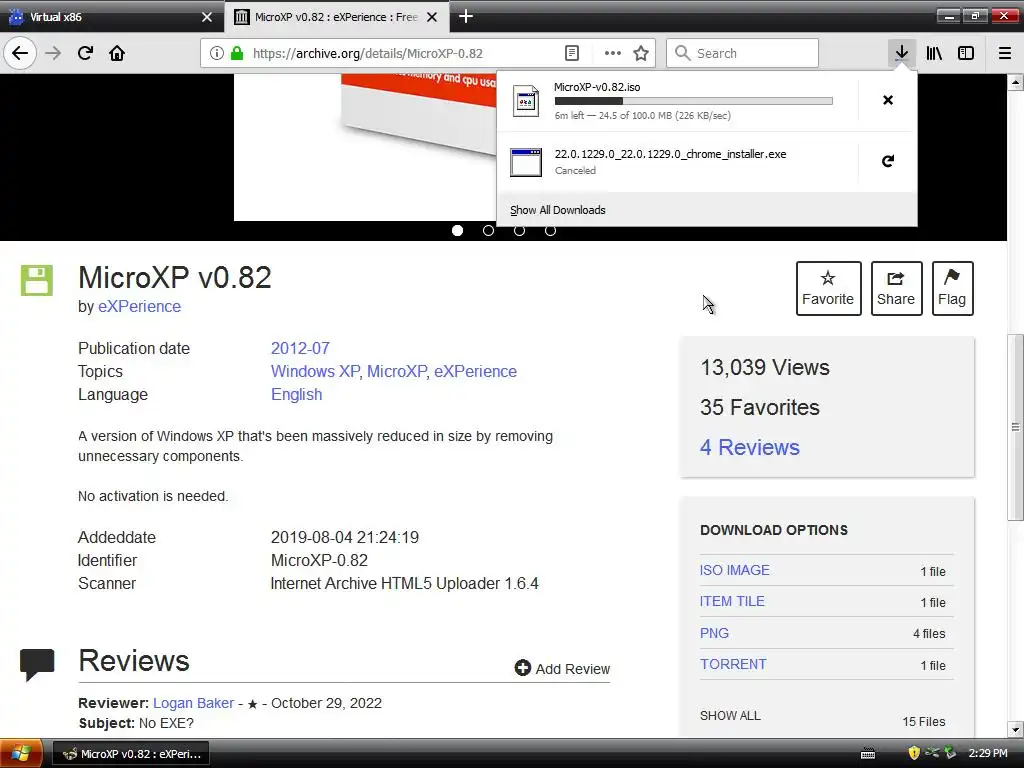Download the ISO IMAGE option
The image size is (1024, 768).
735,570
